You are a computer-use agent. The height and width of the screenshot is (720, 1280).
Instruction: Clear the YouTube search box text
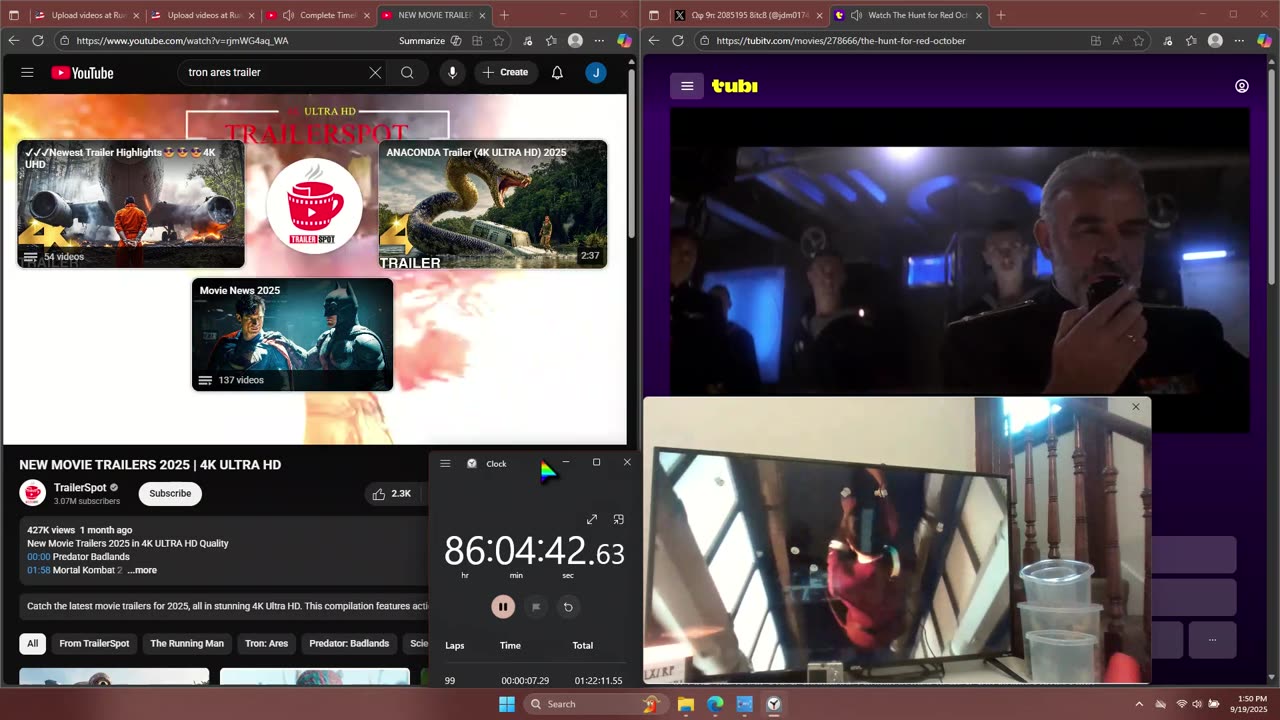tap(375, 72)
